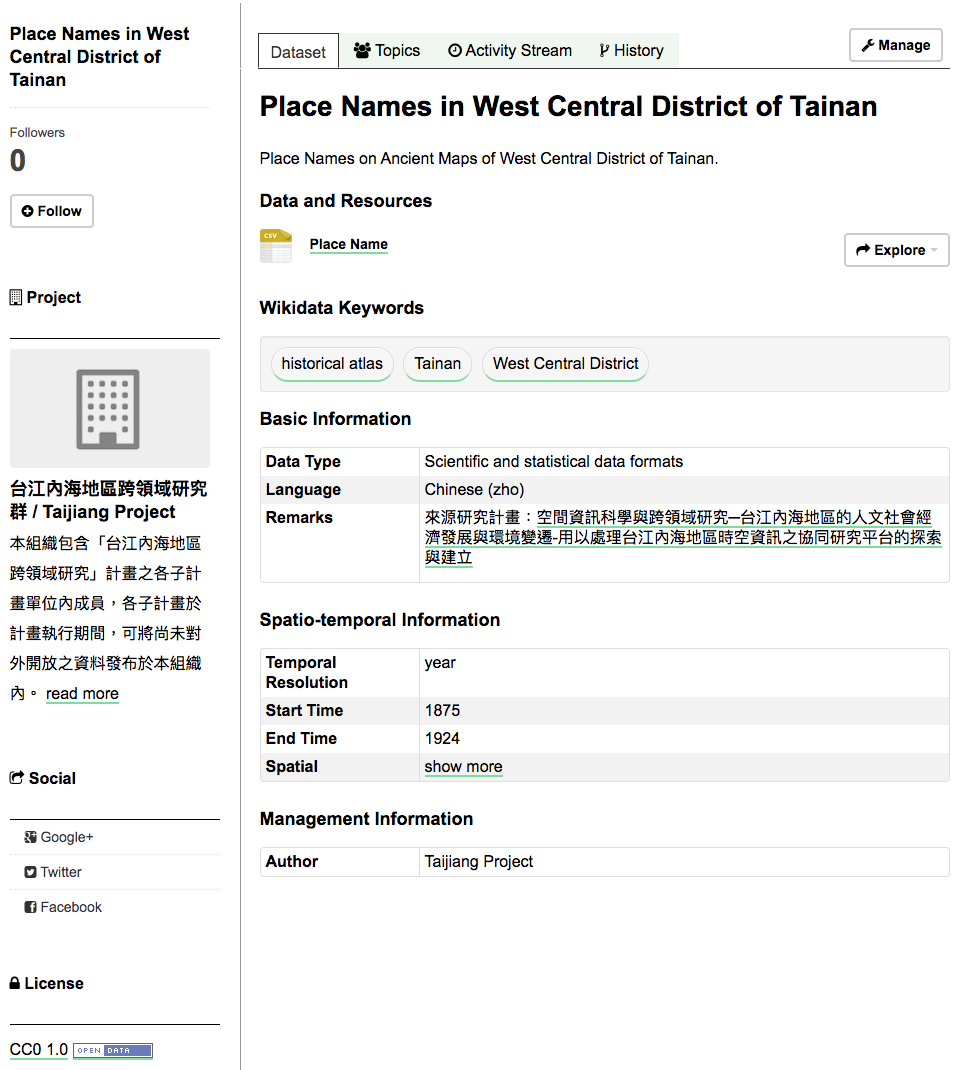
Task: Click the Google+ icon in Social
Action: (x=31, y=837)
